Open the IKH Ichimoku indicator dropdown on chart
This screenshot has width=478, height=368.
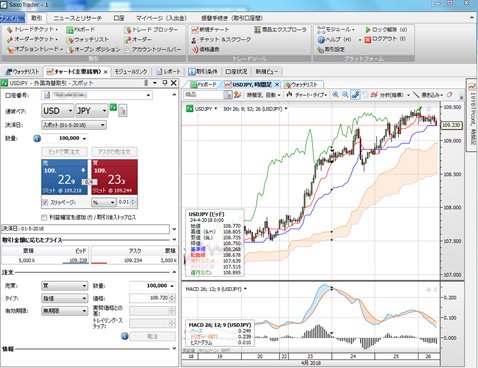click(286, 109)
